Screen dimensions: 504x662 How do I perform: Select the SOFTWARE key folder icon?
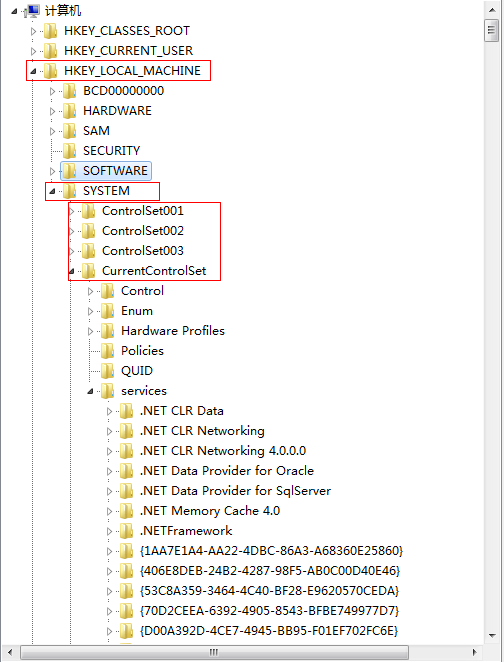pos(70,171)
